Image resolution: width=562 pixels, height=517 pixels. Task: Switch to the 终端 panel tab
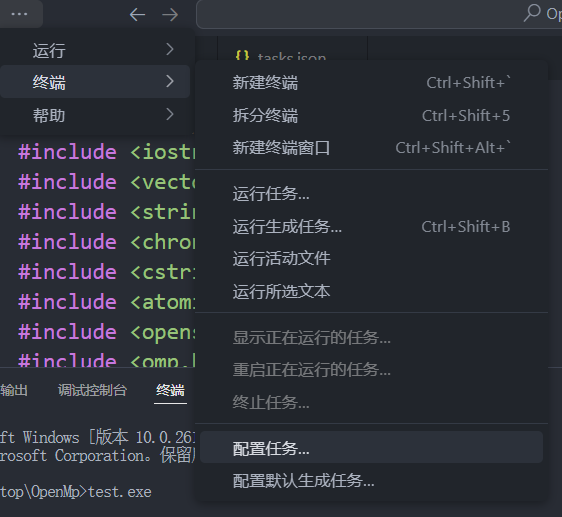click(170, 390)
